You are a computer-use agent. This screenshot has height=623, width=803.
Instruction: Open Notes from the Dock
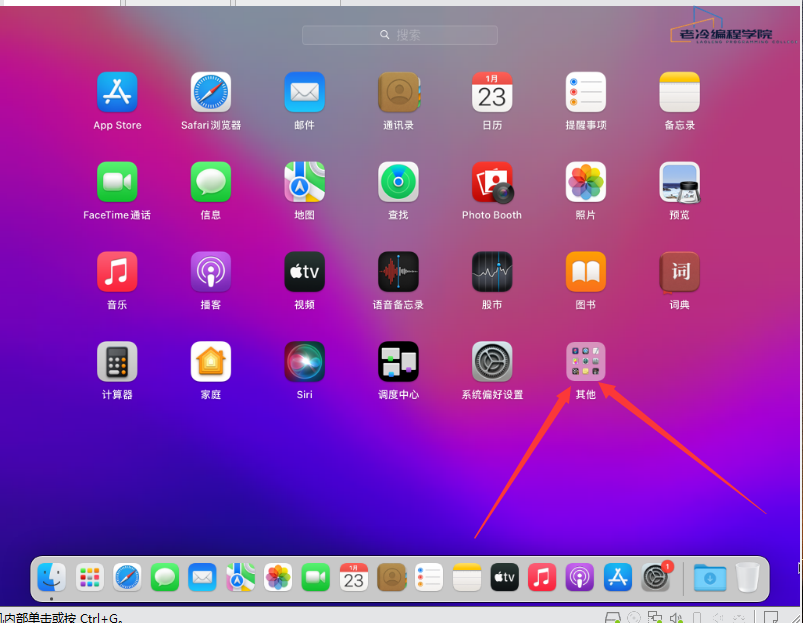coord(467,577)
